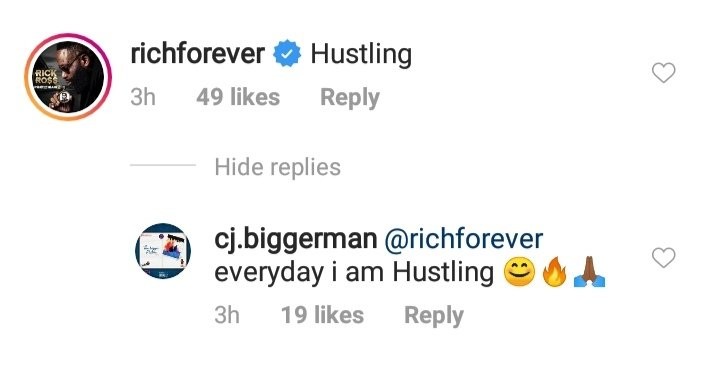The width and height of the screenshot is (720, 366).
Task: Tap the 'everyday i am Hustling' comment text
Action: point(354,273)
